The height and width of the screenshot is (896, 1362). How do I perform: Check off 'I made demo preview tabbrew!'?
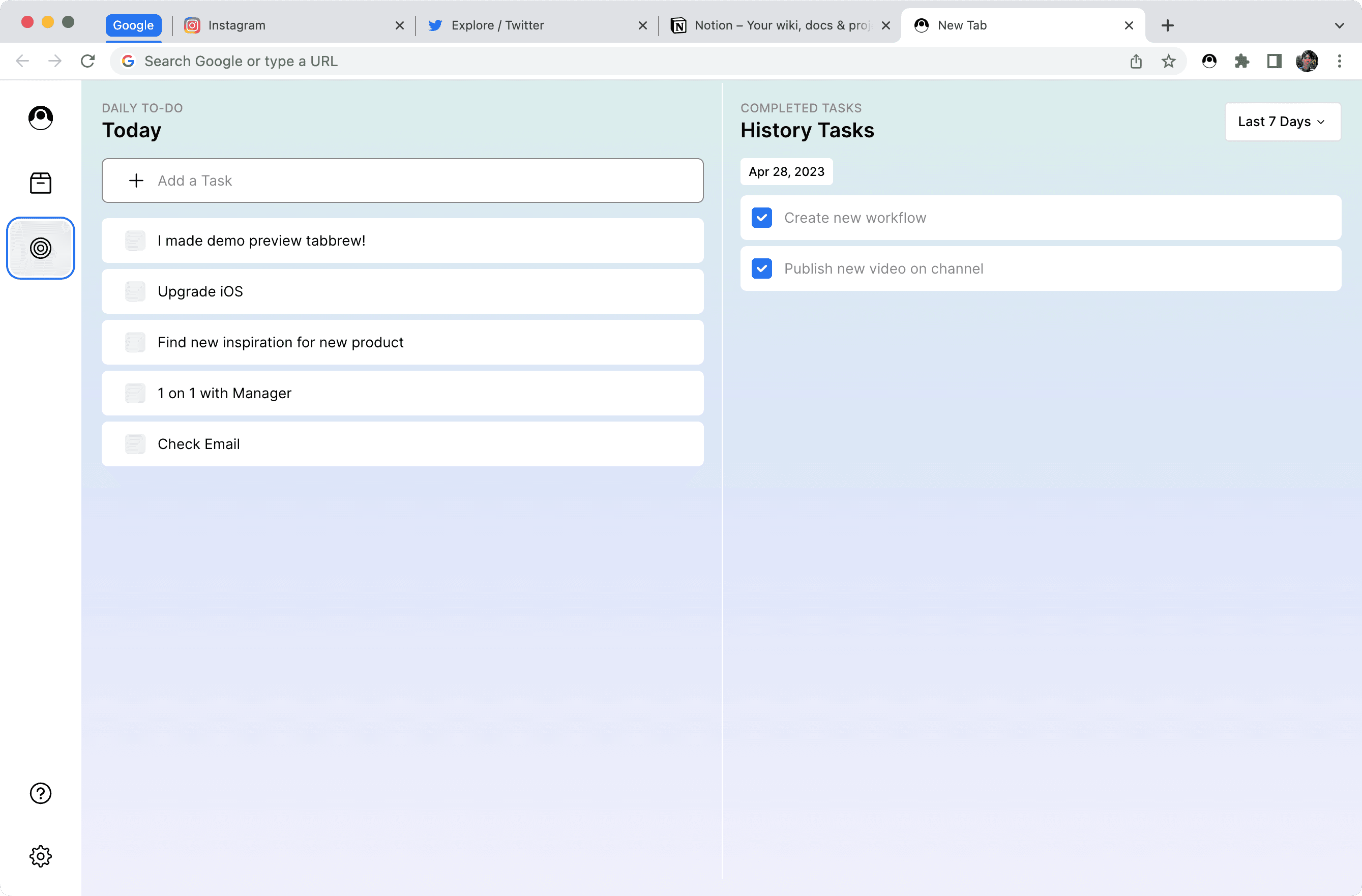[136, 241]
